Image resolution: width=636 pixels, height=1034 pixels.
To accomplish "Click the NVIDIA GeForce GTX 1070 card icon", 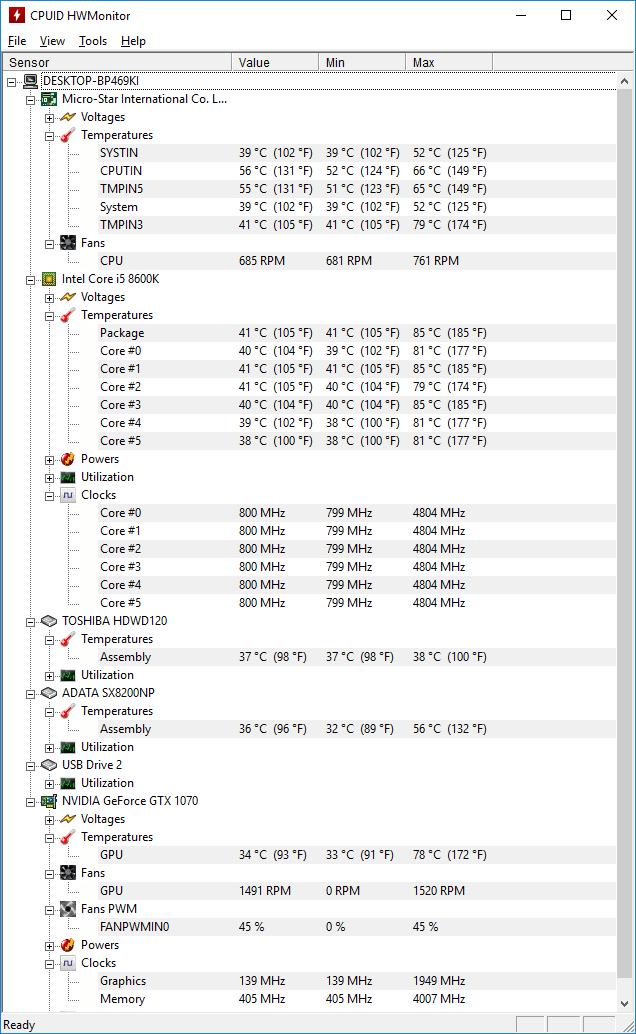I will tap(49, 801).
